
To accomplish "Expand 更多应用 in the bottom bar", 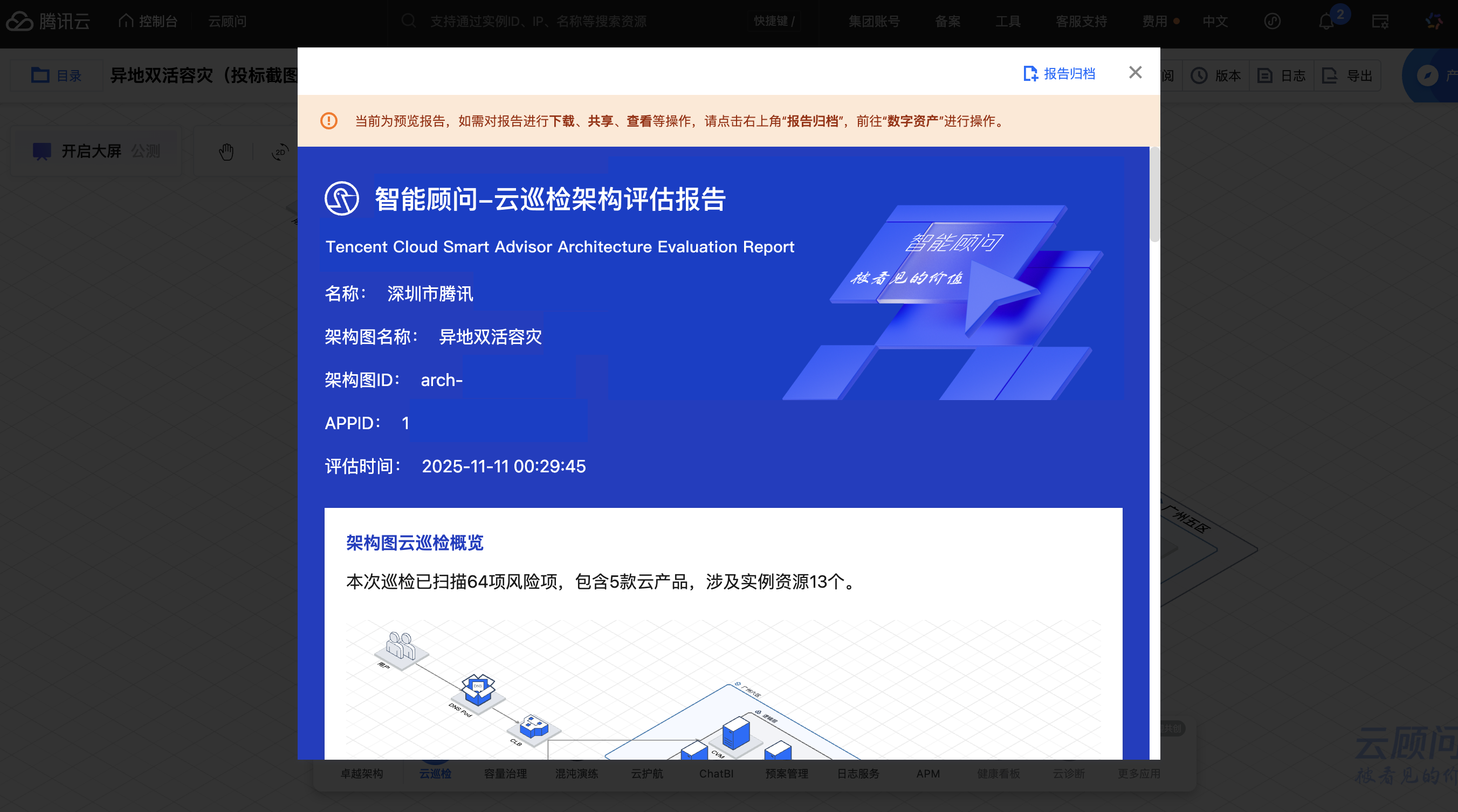I will 1138,774.
